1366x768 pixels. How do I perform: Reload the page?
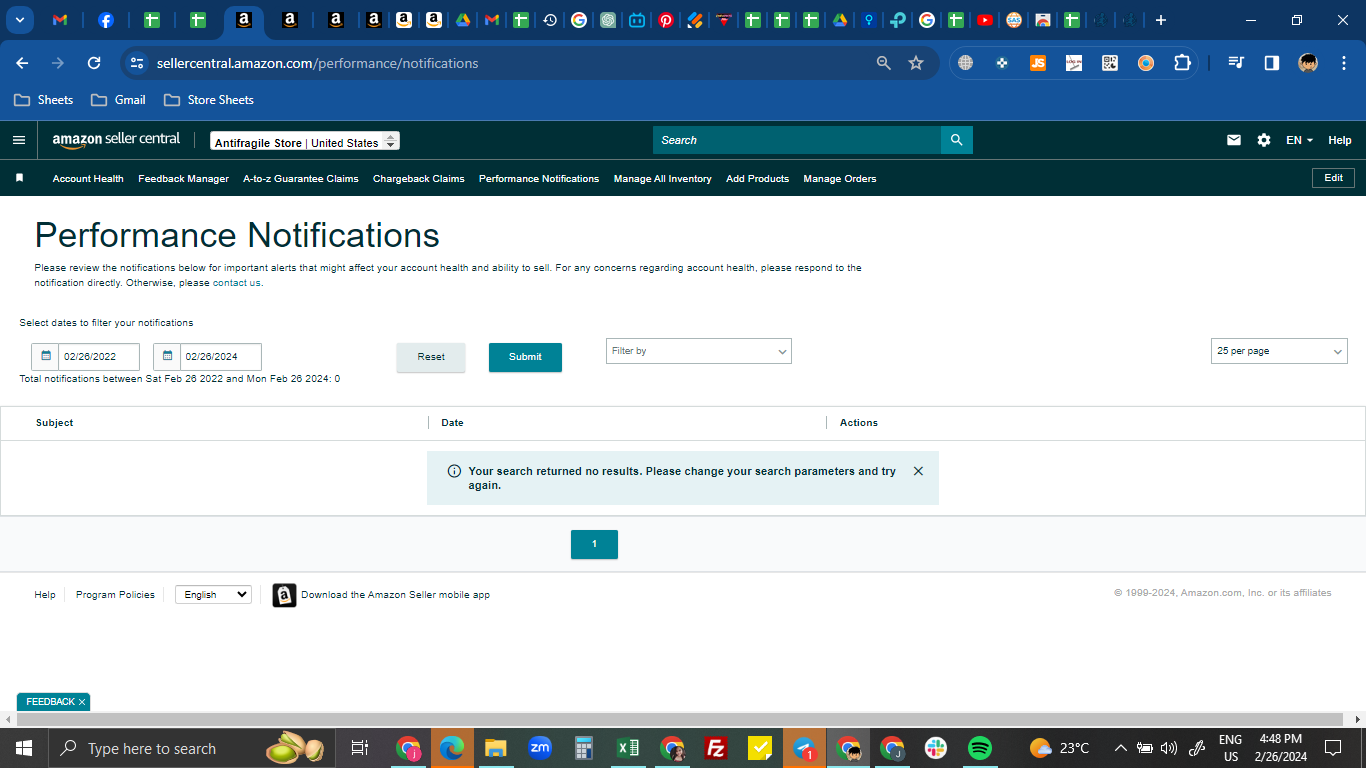tap(94, 63)
